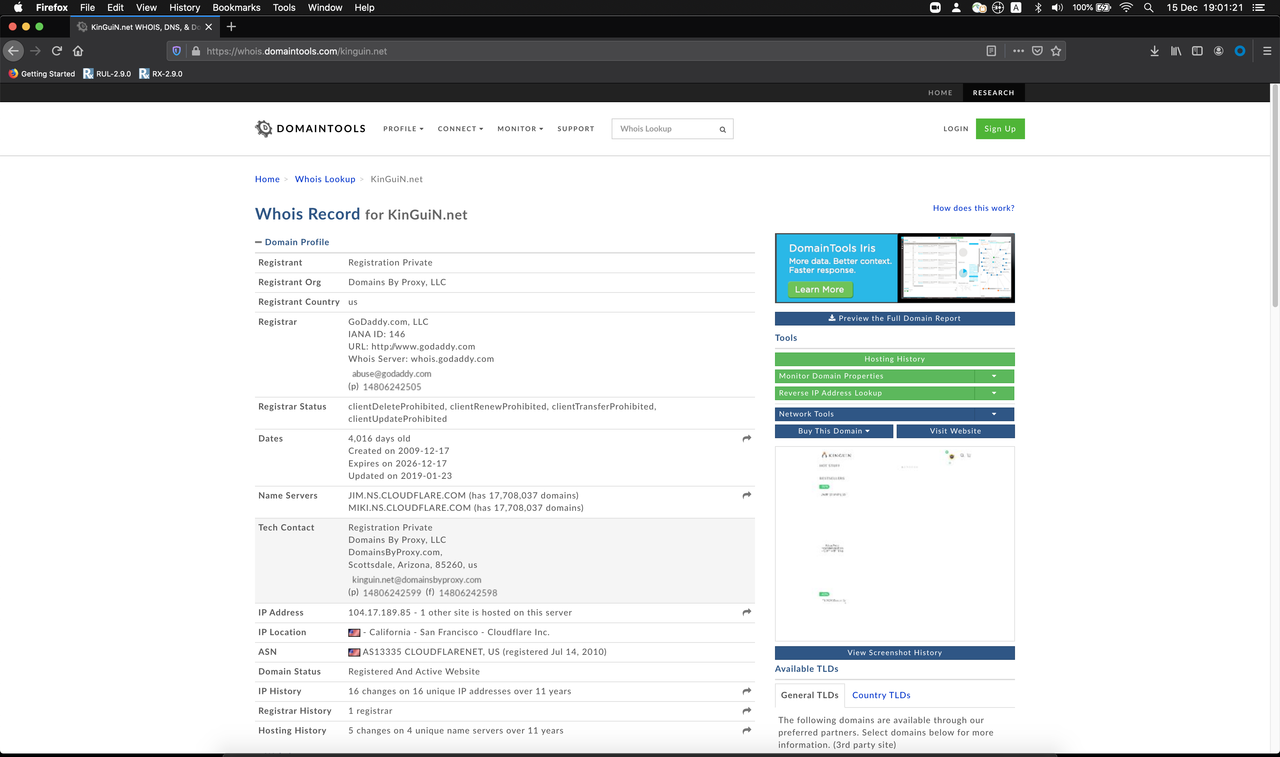1280x757 pixels.
Task: Open the How does this work? link
Action: (x=974, y=208)
